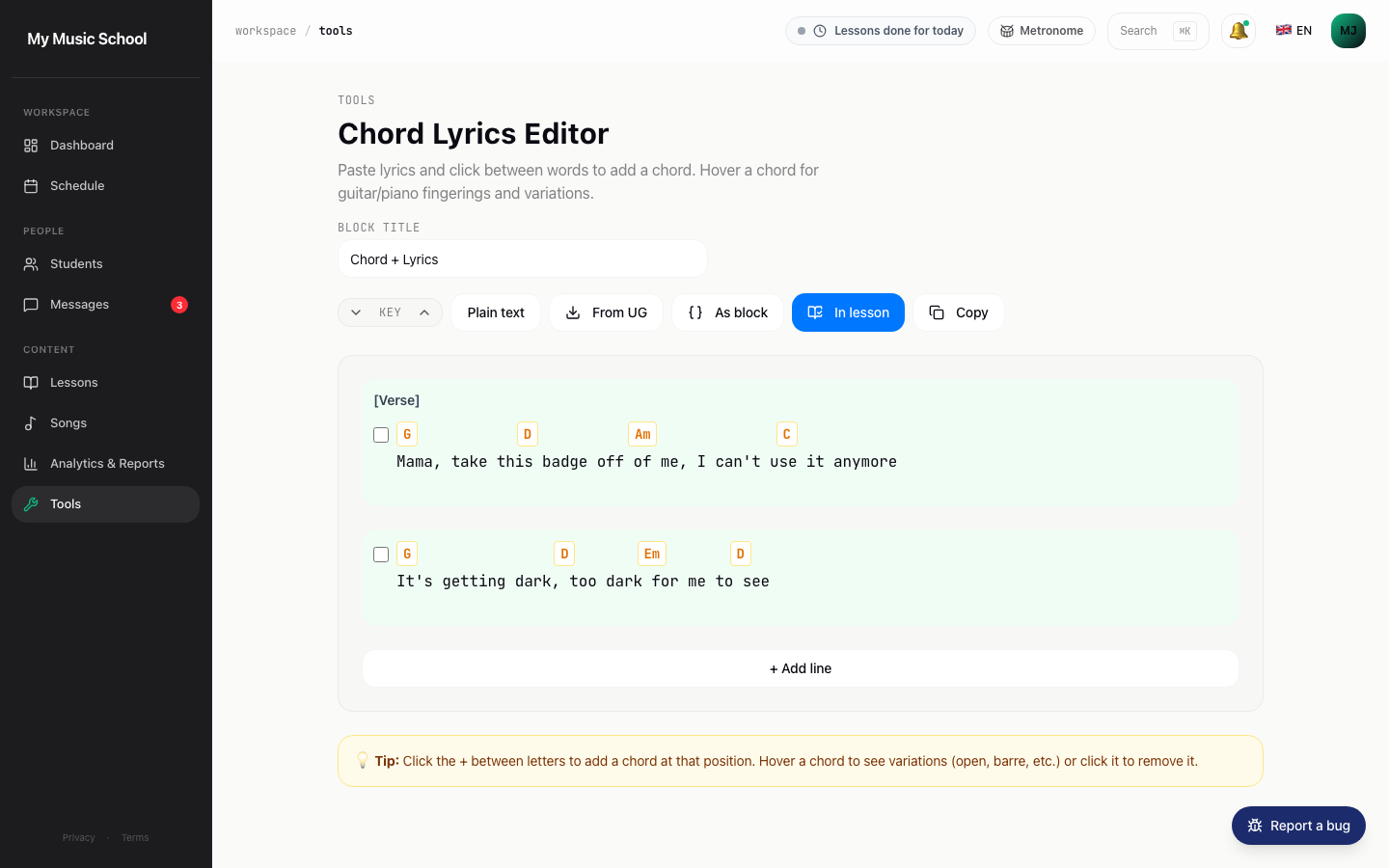
Task: Click the tools breadcrumb
Action: point(336,31)
